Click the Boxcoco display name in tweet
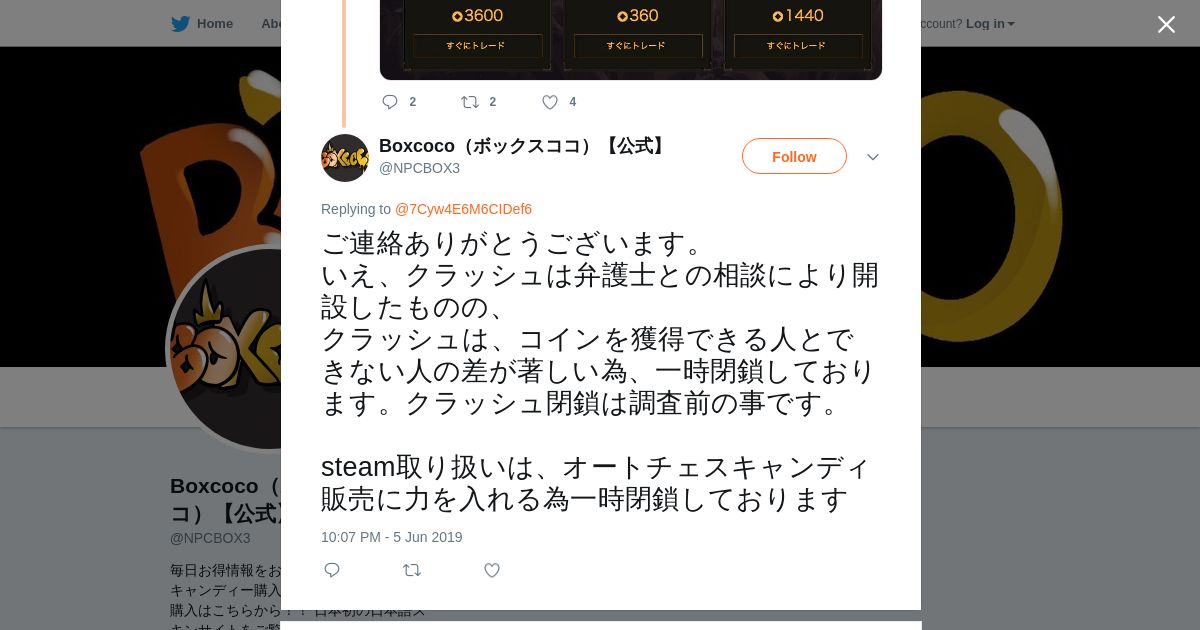Viewport: 1200px width, 630px height. click(524, 146)
